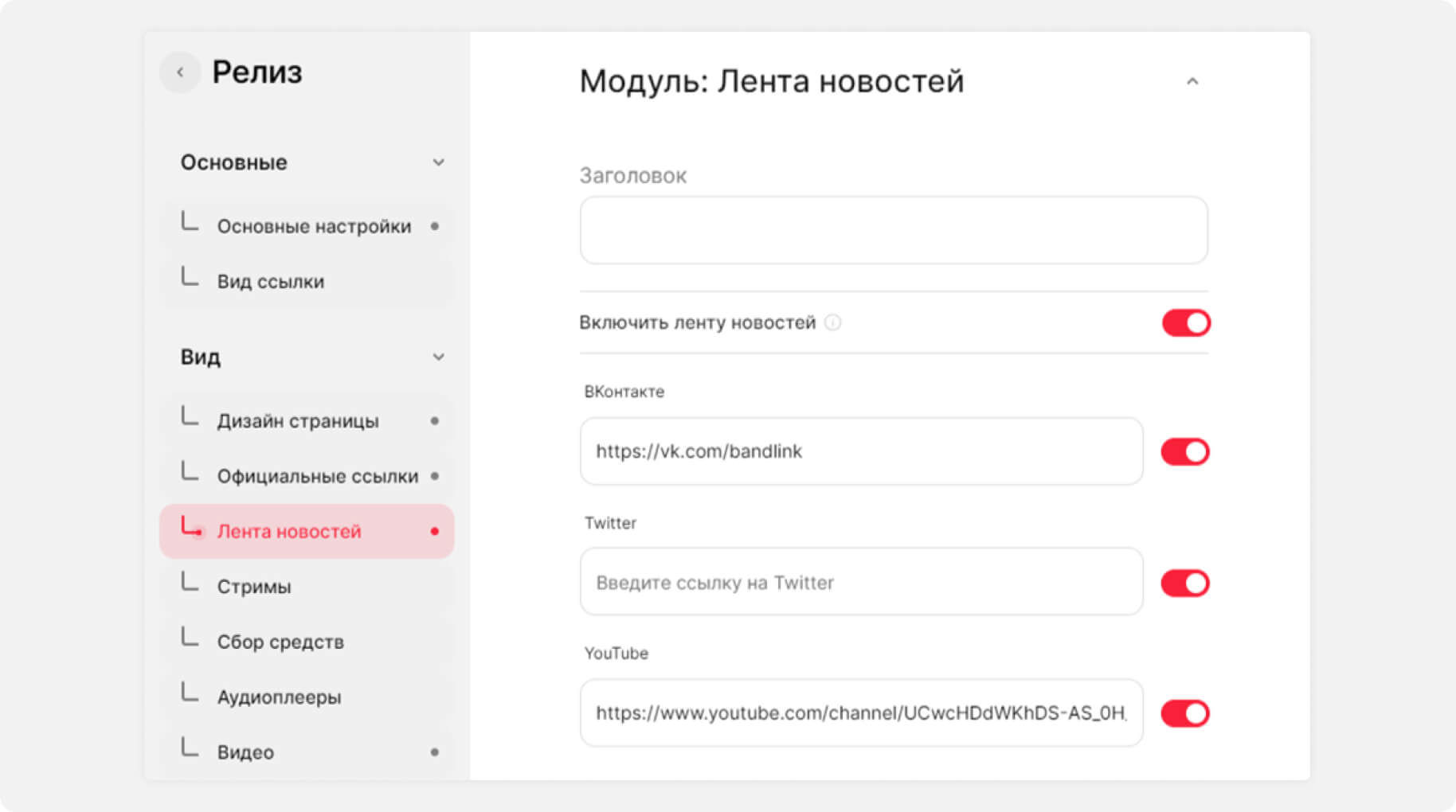Click the ВКонтакте URL field
This screenshot has height=812, width=1456.
coord(861,451)
